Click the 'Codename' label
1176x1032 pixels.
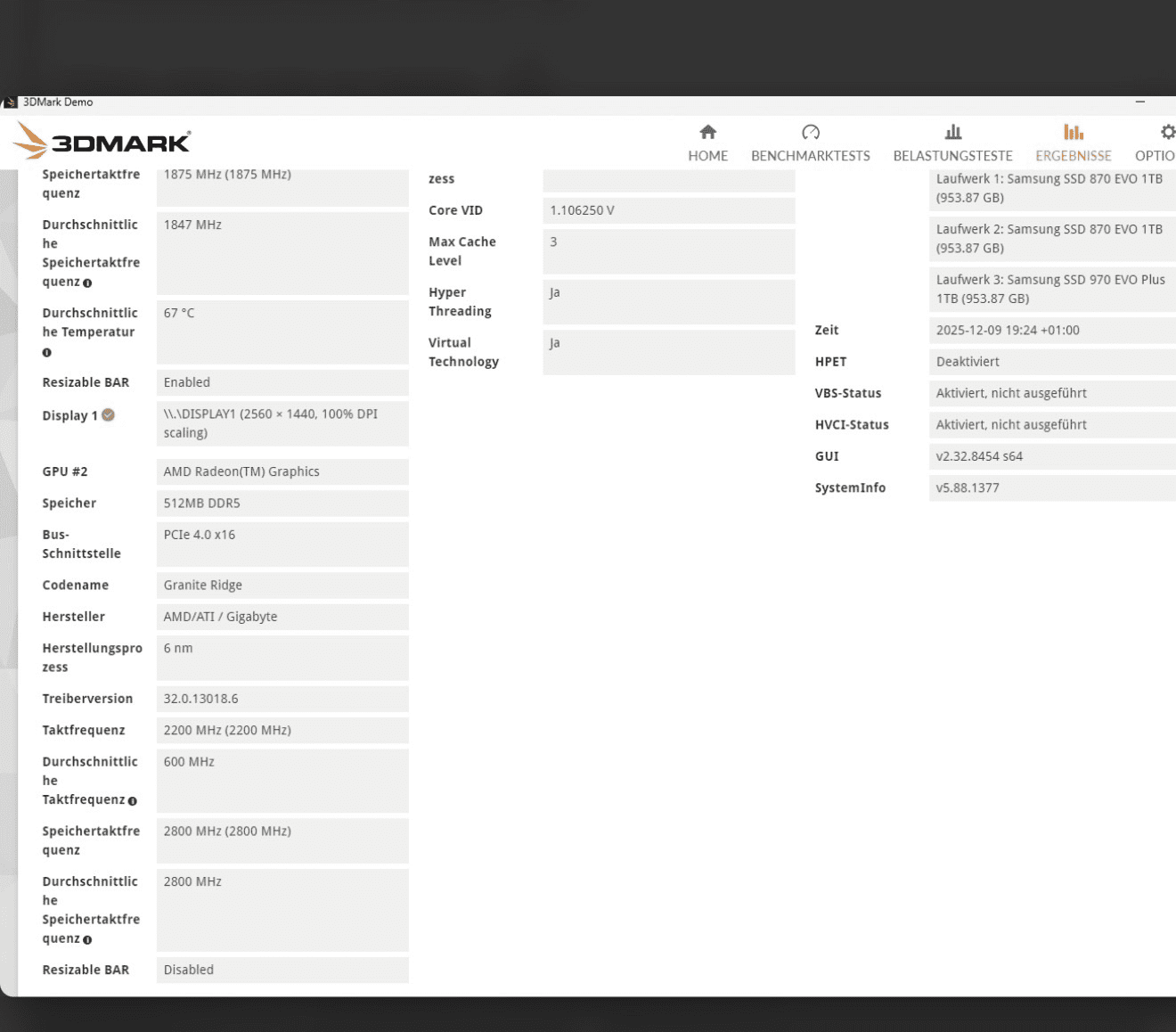point(76,585)
